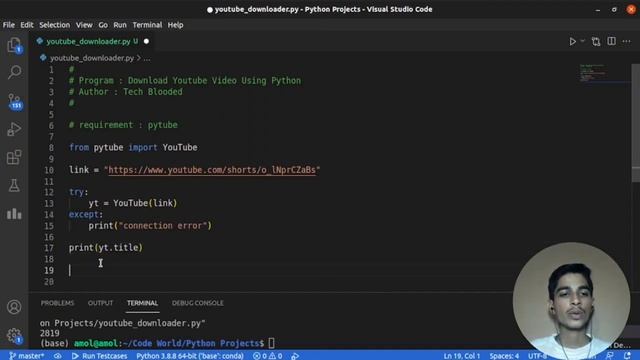Image resolution: width=640 pixels, height=360 pixels.
Task: Click youtube_downloader.py in the breadcrumb
Action: click(92, 58)
